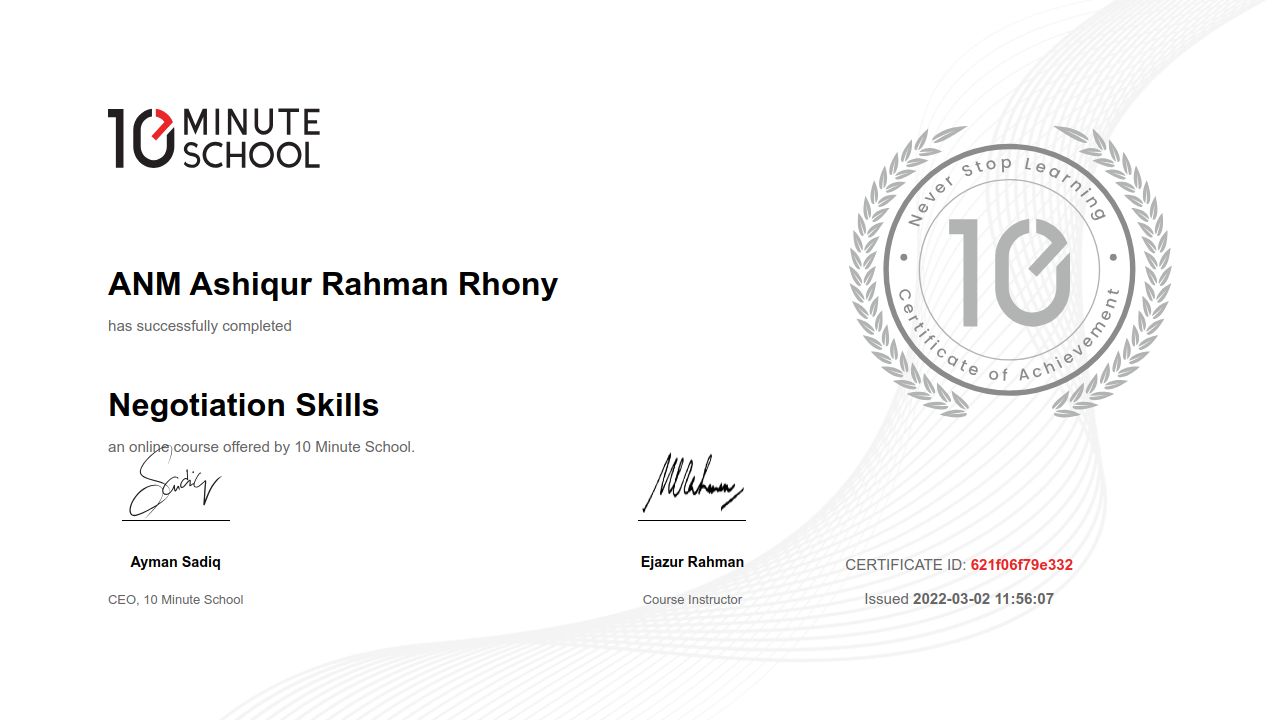Select the red certificate ID 621f06f79e332
This screenshot has height=720, width=1280.
[x=1022, y=565]
